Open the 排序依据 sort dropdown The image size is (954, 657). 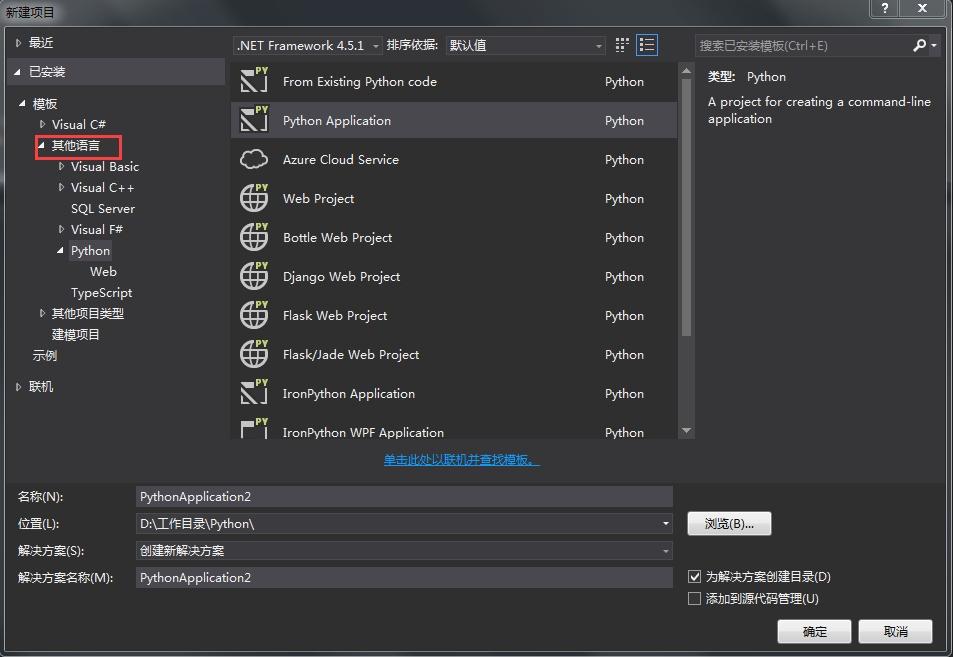pos(525,45)
